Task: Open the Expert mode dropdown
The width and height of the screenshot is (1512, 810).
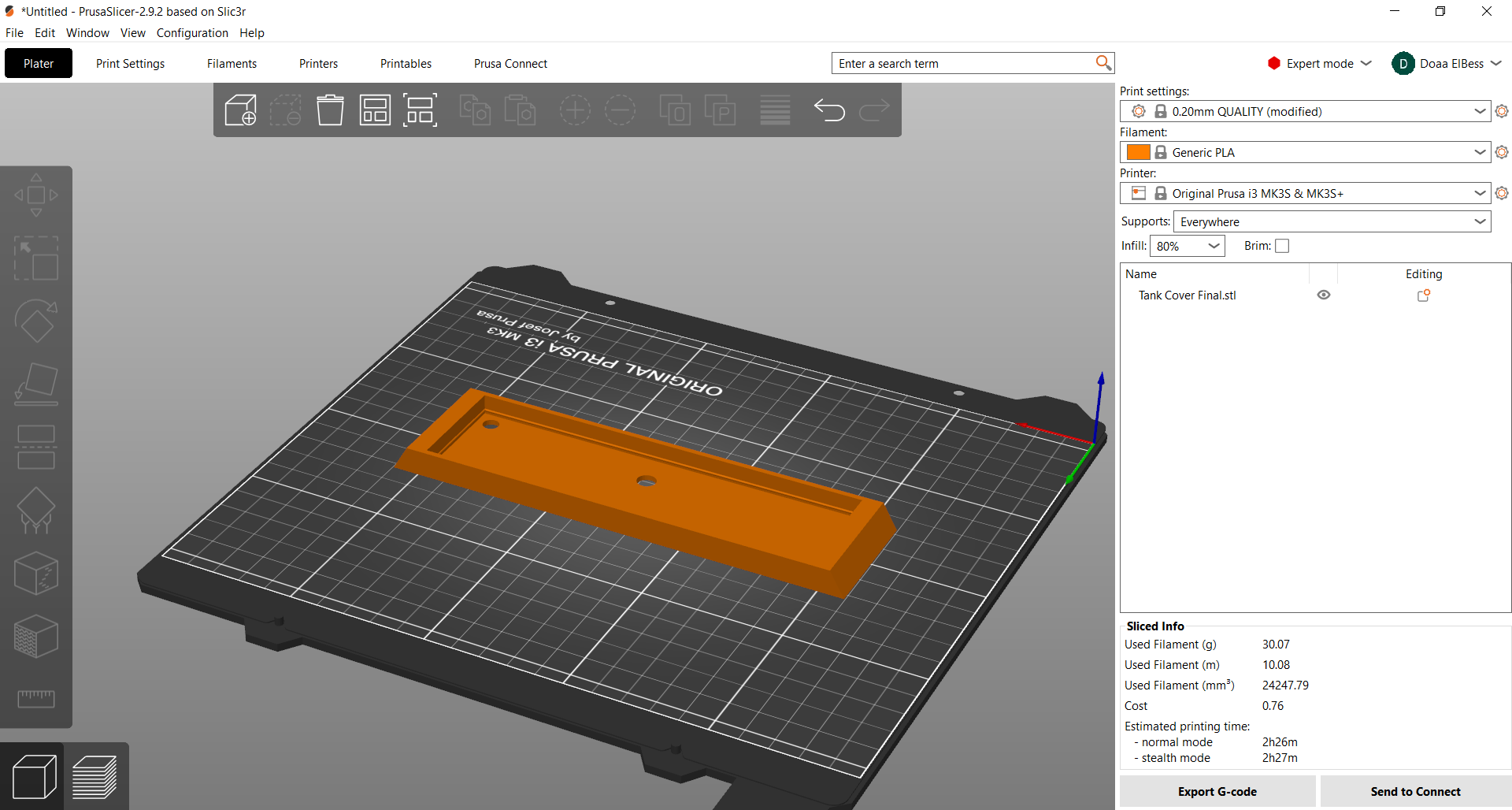Action: 1319,64
